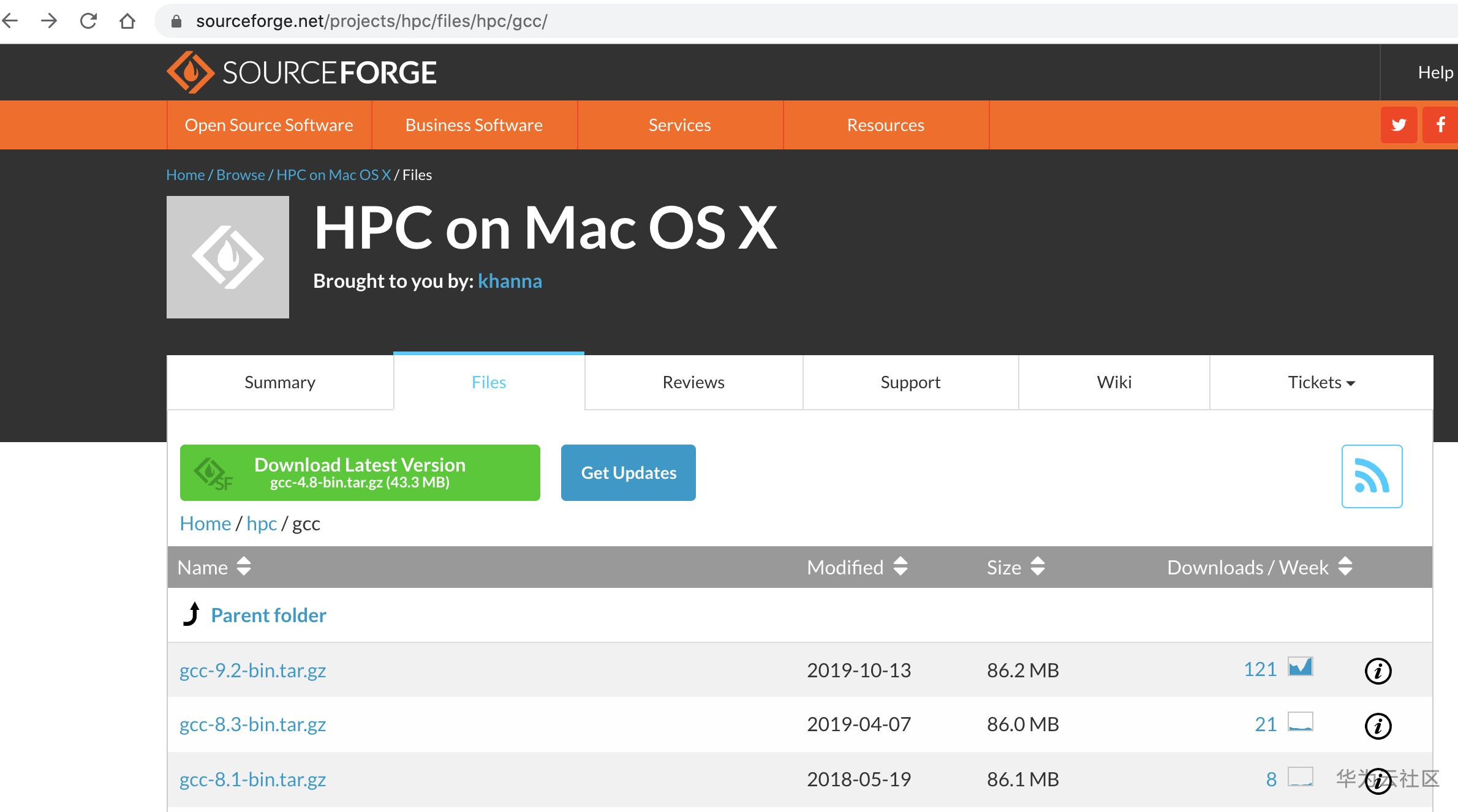Viewport: 1458px width, 812px height.
Task: Show download chart for gcc-8.1-bin.tar.gz
Action: [x=1300, y=776]
